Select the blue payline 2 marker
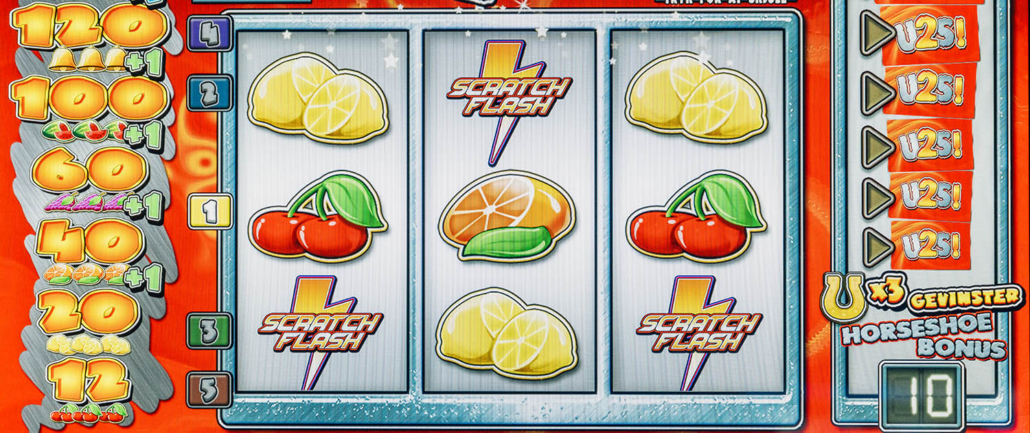Image resolution: width=1030 pixels, height=433 pixels. tap(209, 93)
